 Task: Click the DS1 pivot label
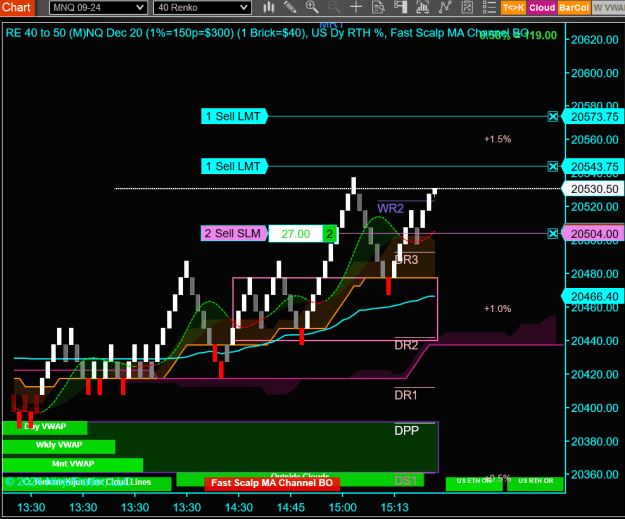point(405,481)
